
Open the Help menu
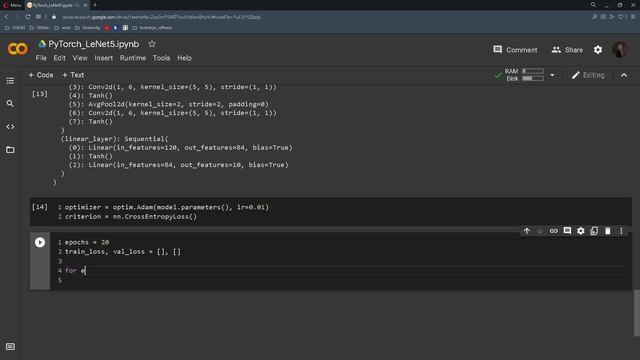pos(184,58)
